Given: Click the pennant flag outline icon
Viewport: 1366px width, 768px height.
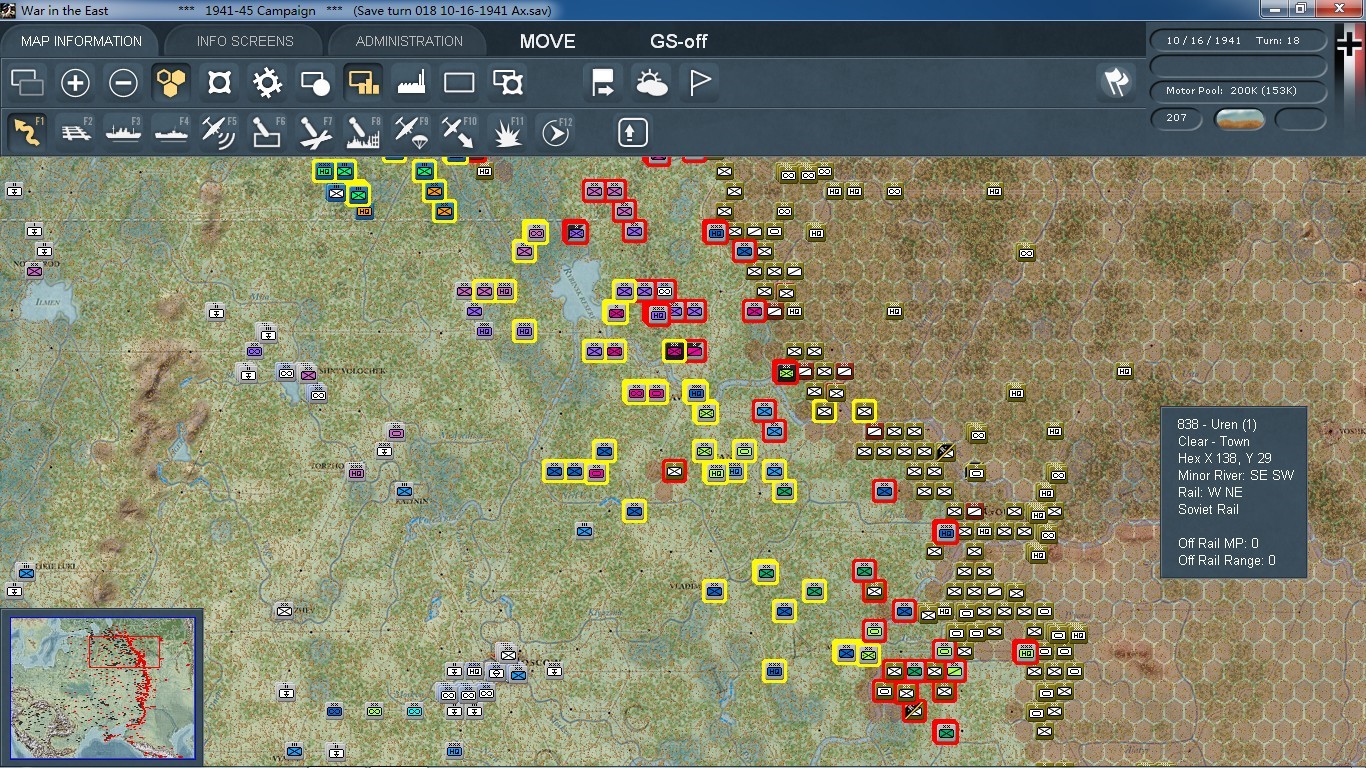Looking at the screenshot, I should [x=699, y=83].
